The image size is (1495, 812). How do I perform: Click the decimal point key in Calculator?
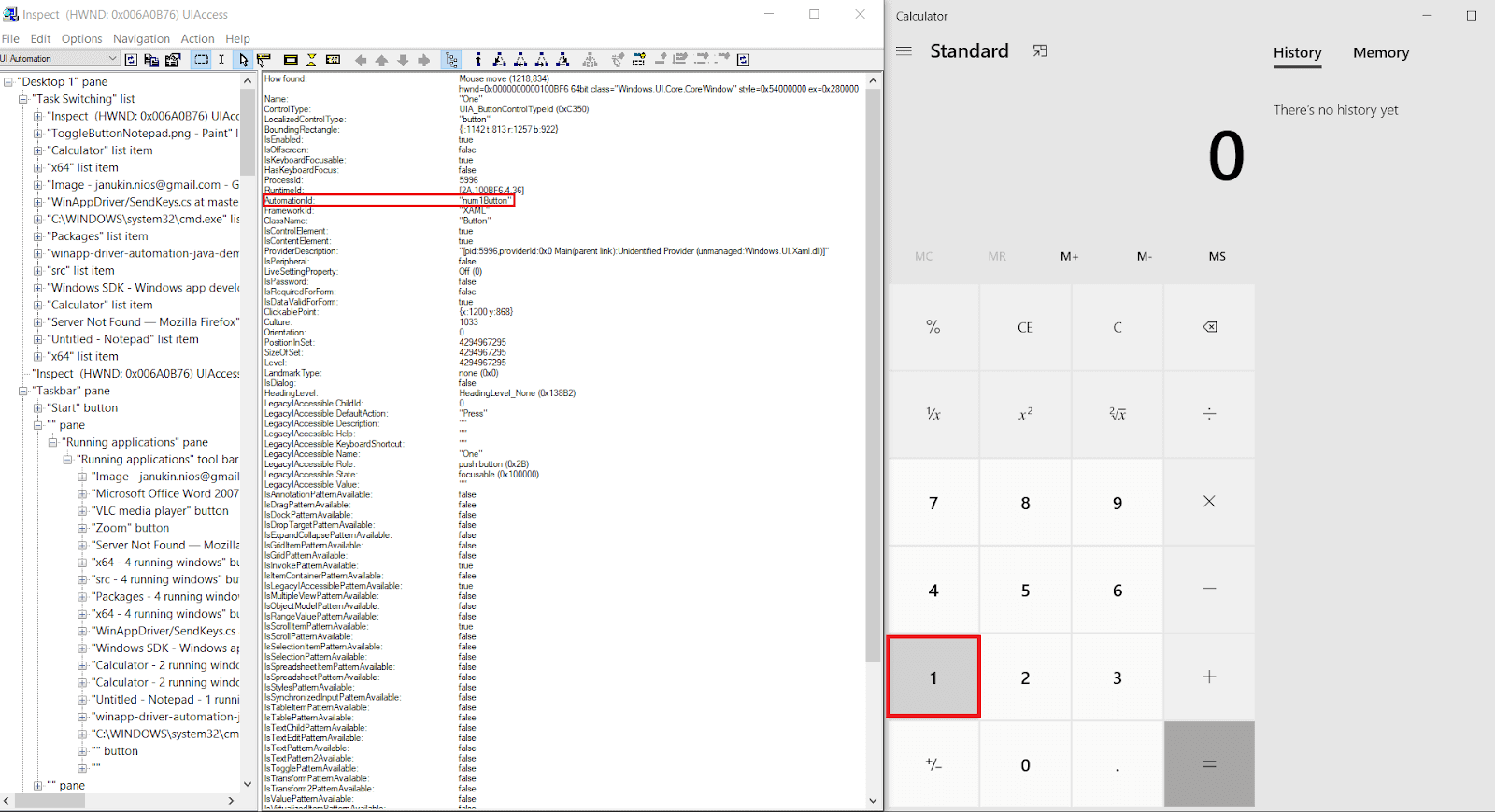coord(1118,764)
